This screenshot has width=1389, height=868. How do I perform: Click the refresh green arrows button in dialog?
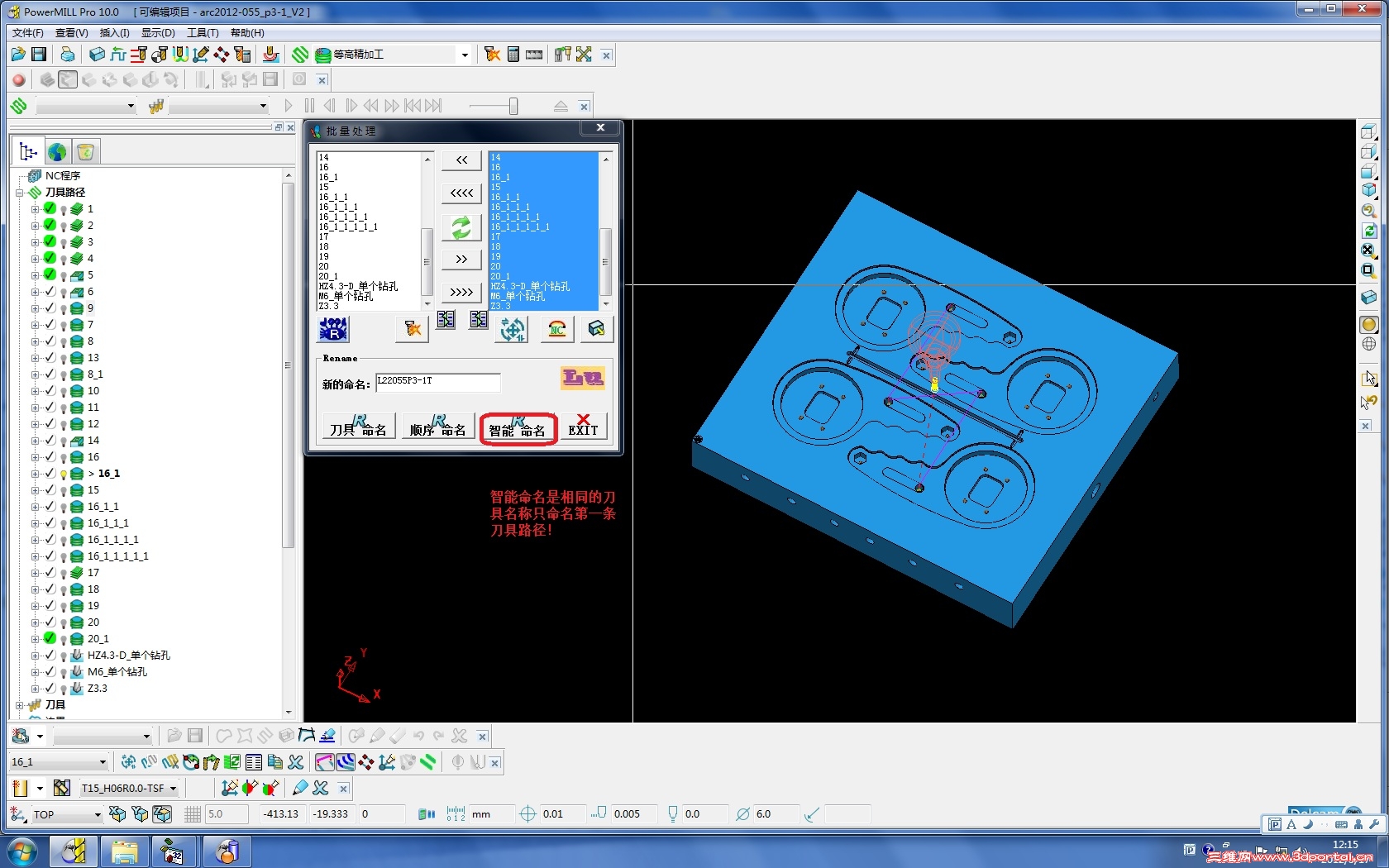click(x=461, y=227)
